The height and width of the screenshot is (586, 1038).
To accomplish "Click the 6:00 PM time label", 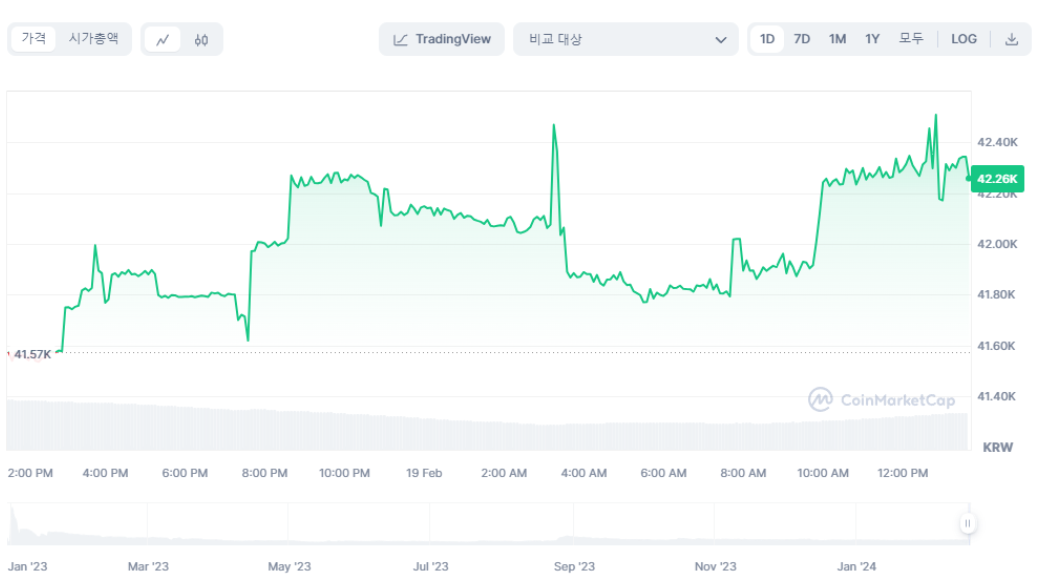I will click(185, 473).
